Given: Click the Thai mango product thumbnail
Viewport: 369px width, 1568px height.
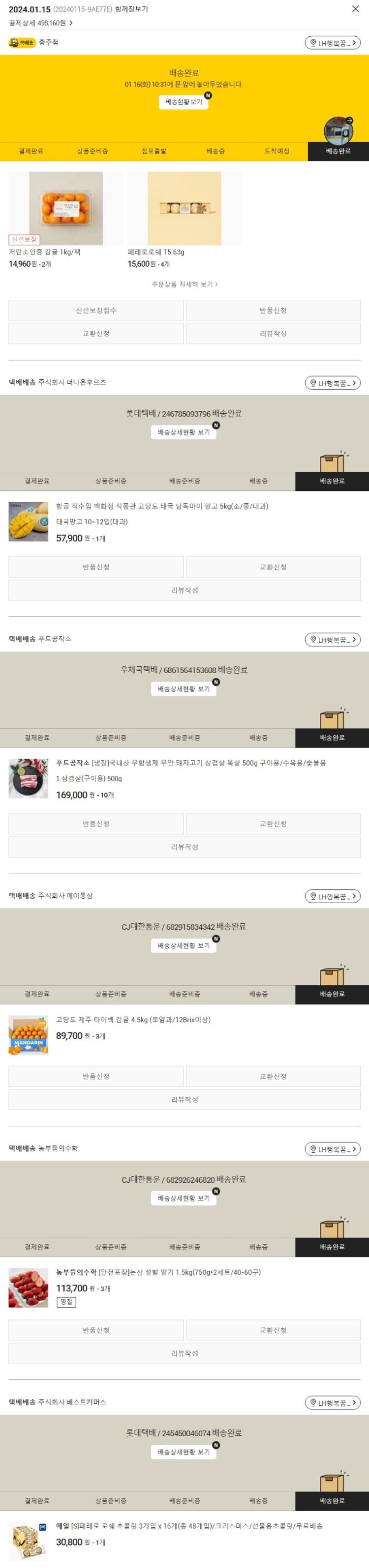Looking at the screenshot, I should [28, 522].
